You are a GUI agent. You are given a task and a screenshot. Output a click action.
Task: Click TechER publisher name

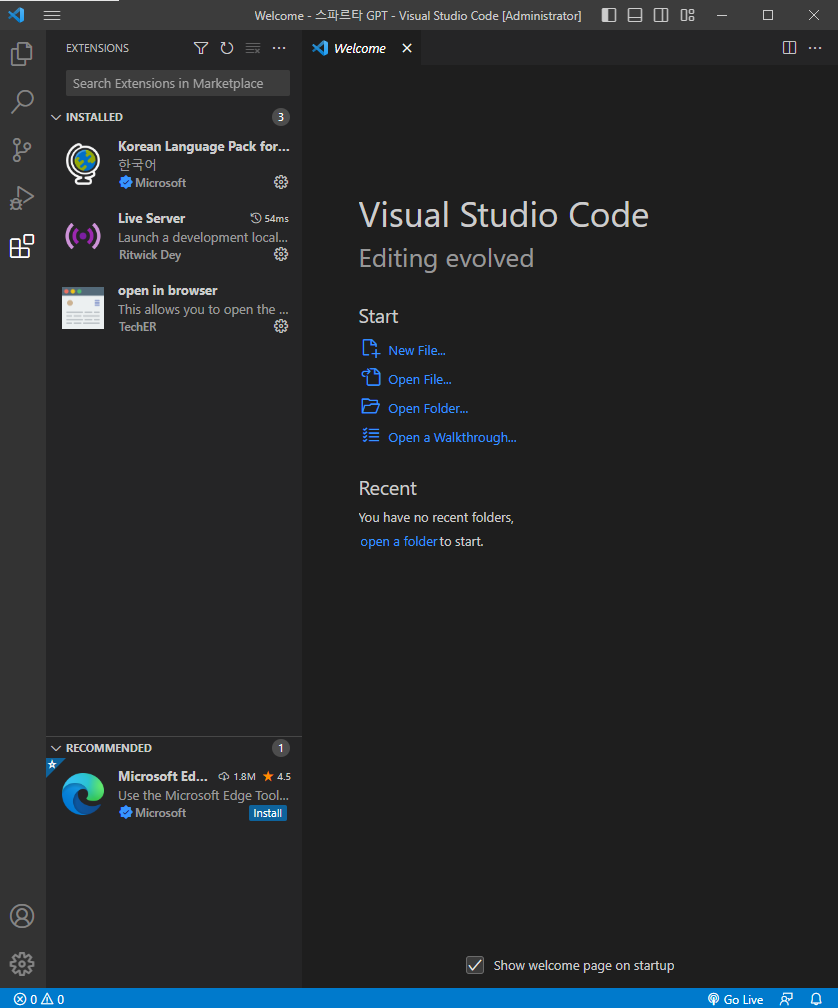tap(138, 327)
